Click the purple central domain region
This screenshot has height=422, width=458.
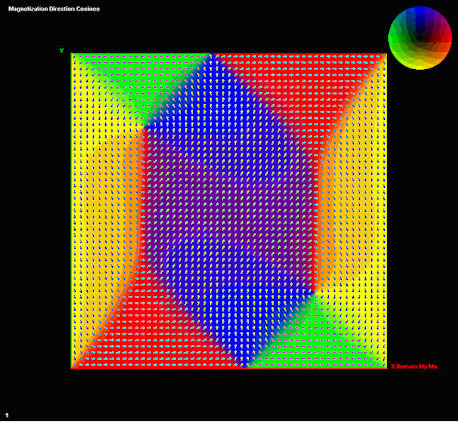pyautogui.click(x=230, y=210)
